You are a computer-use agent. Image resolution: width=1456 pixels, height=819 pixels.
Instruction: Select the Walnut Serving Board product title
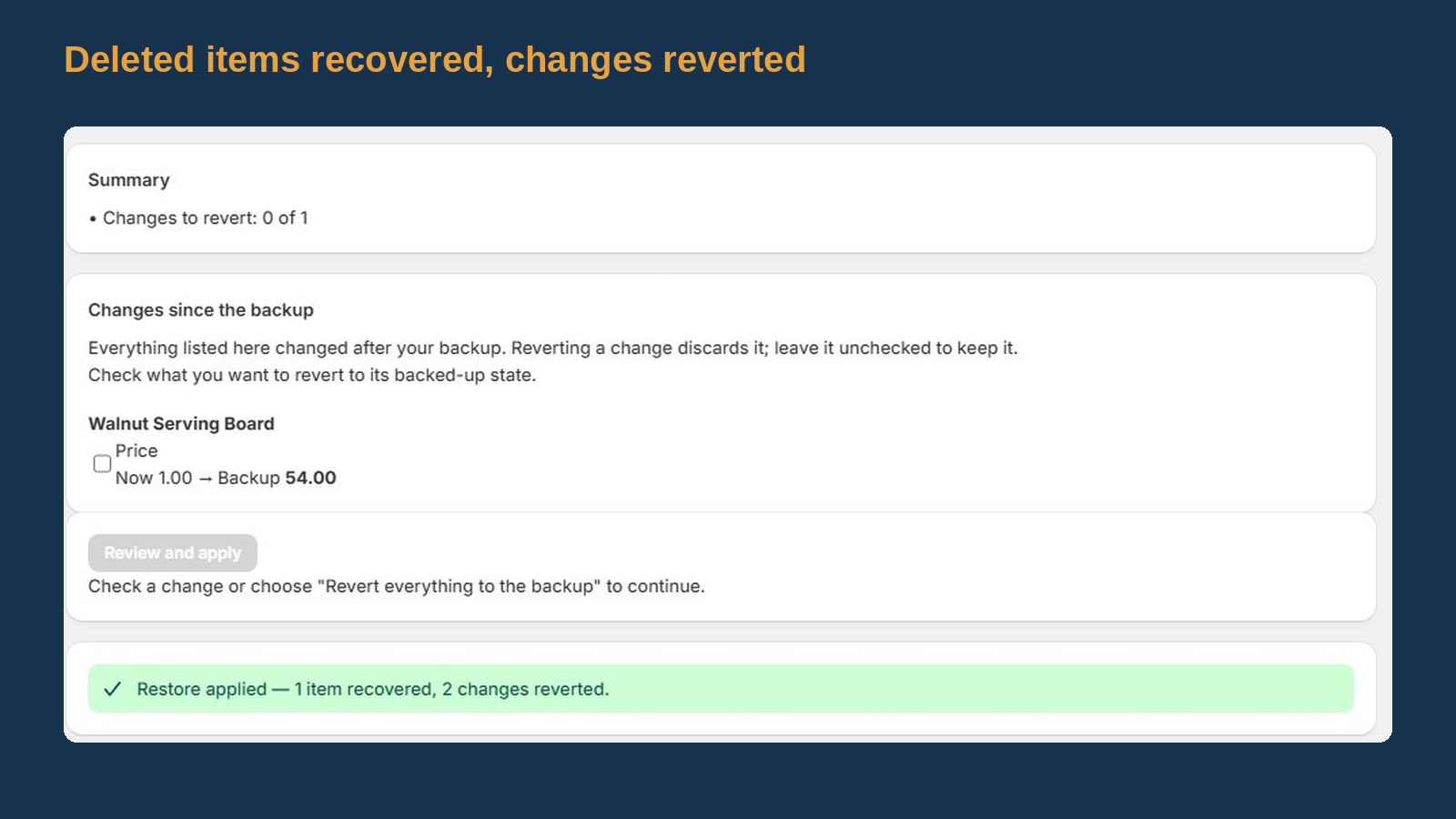pyautogui.click(x=181, y=423)
